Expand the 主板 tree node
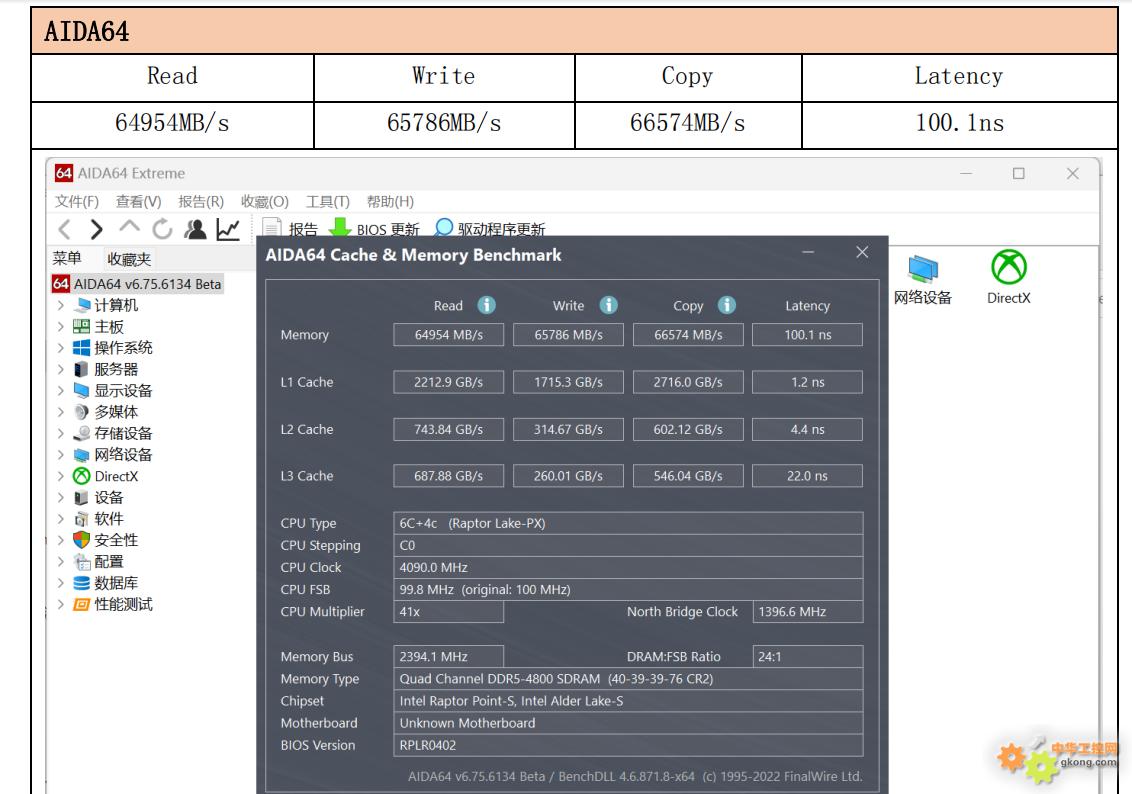This screenshot has width=1132, height=794. coord(61,327)
